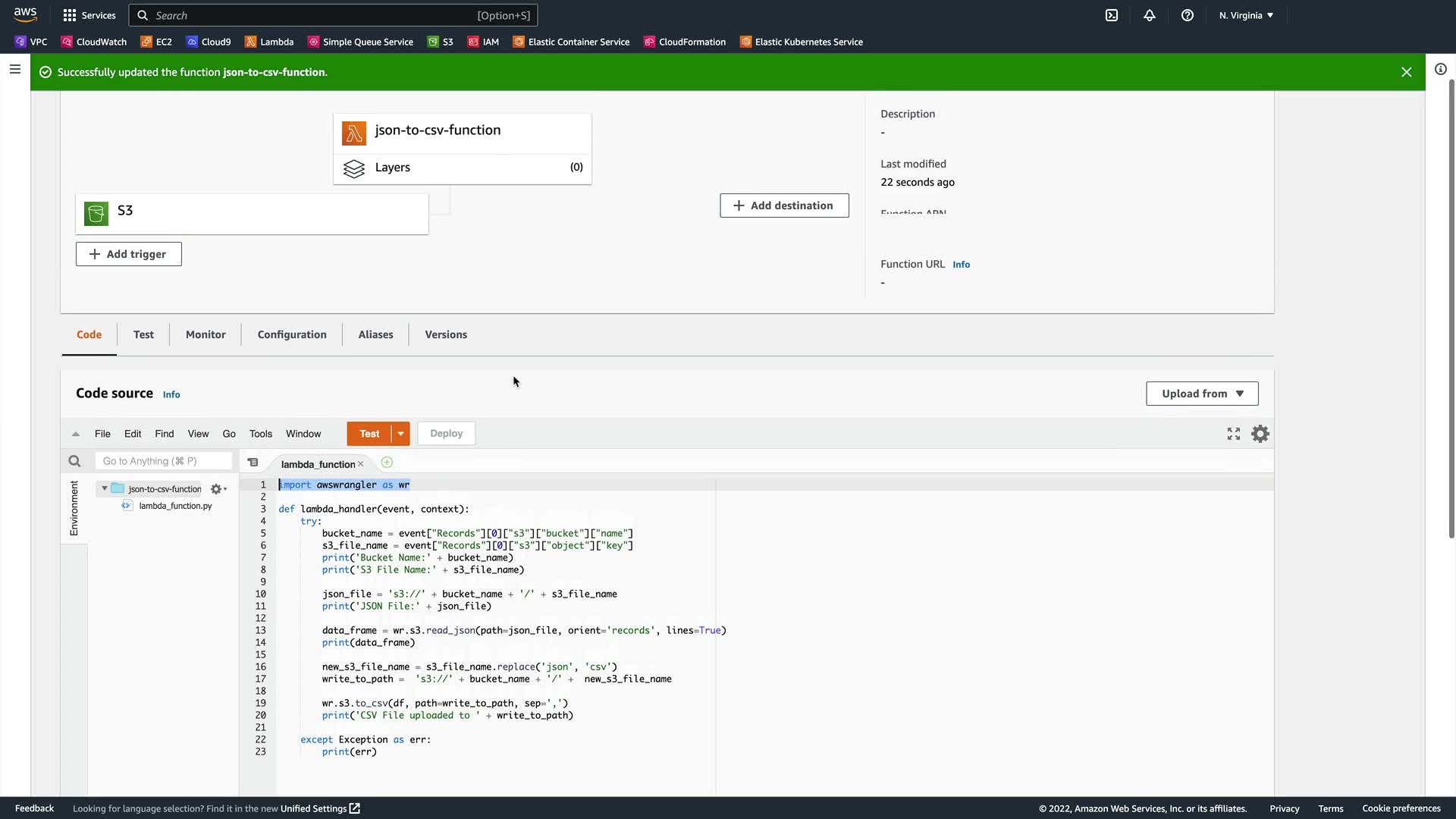Open the help question mark icon
Viewport: 1456px width, 819px height.
click(x=1187, y=15)
